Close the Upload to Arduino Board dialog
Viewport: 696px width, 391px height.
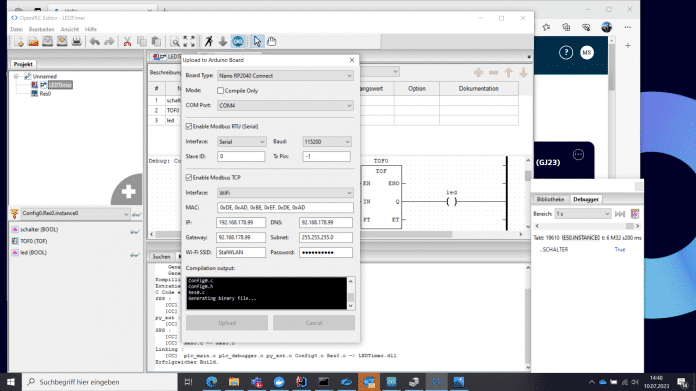tap(352, 60)
